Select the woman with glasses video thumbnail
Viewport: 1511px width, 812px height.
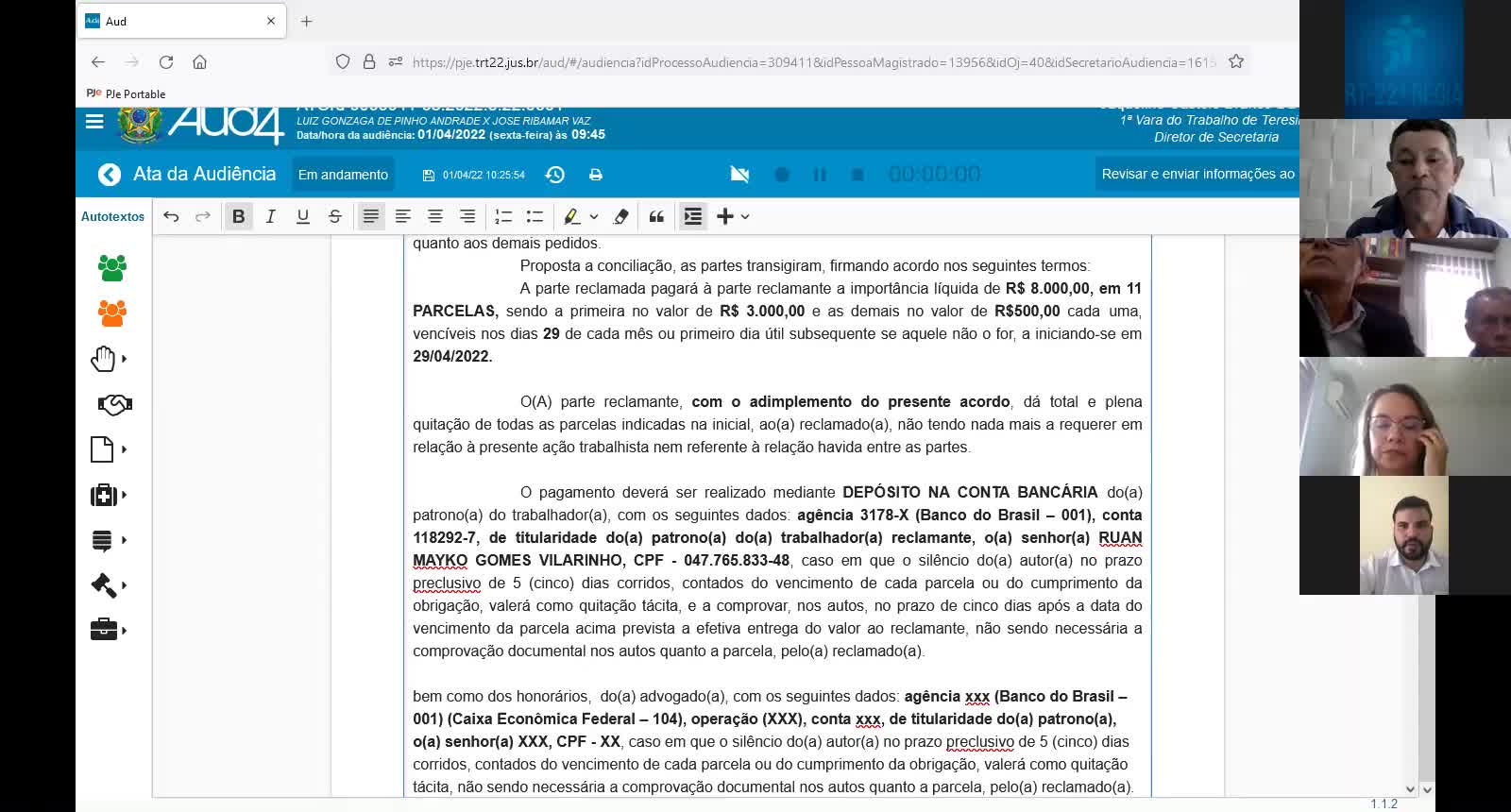tap(1405, 416)
